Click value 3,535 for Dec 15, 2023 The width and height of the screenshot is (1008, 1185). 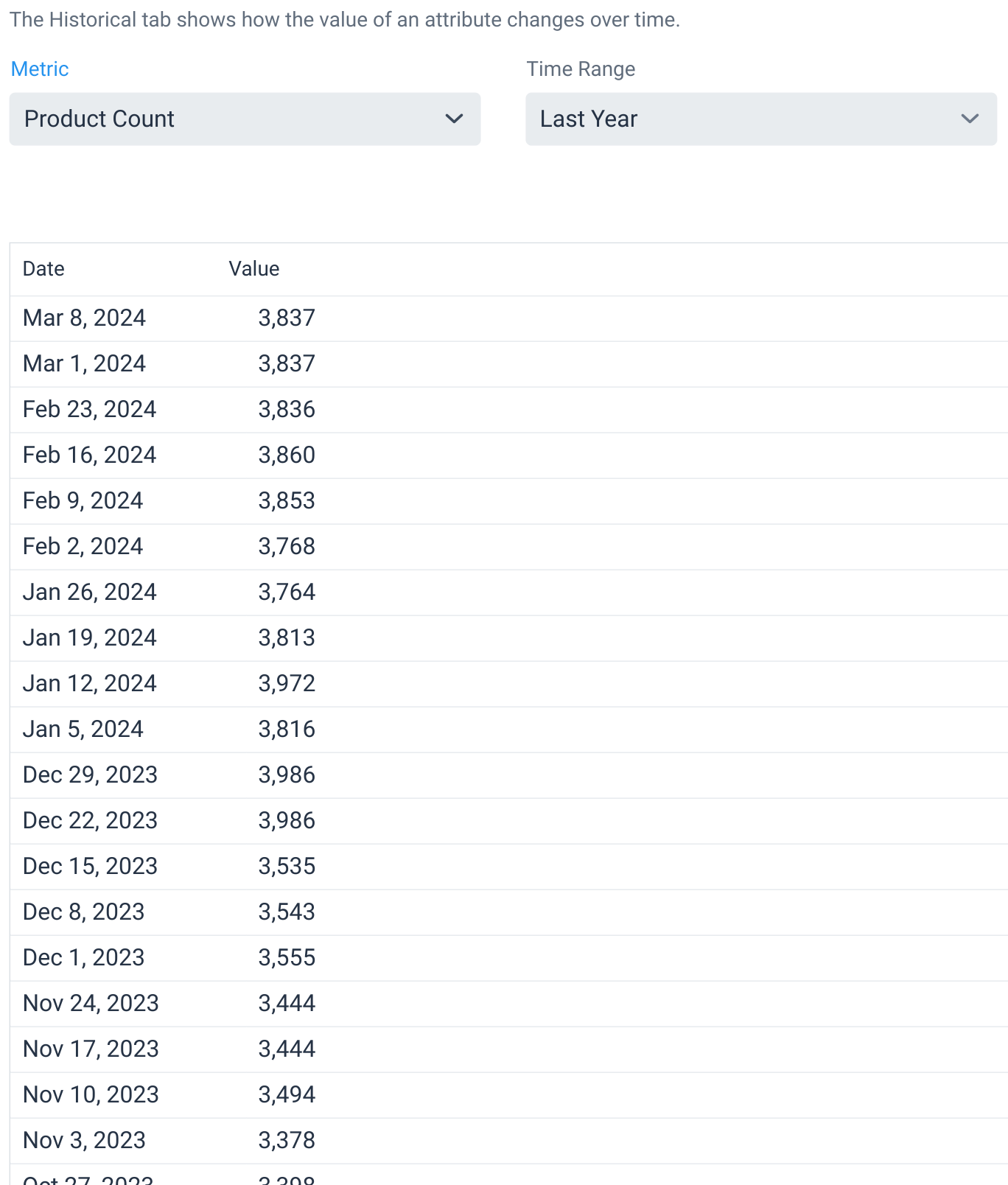pos(287,867)
